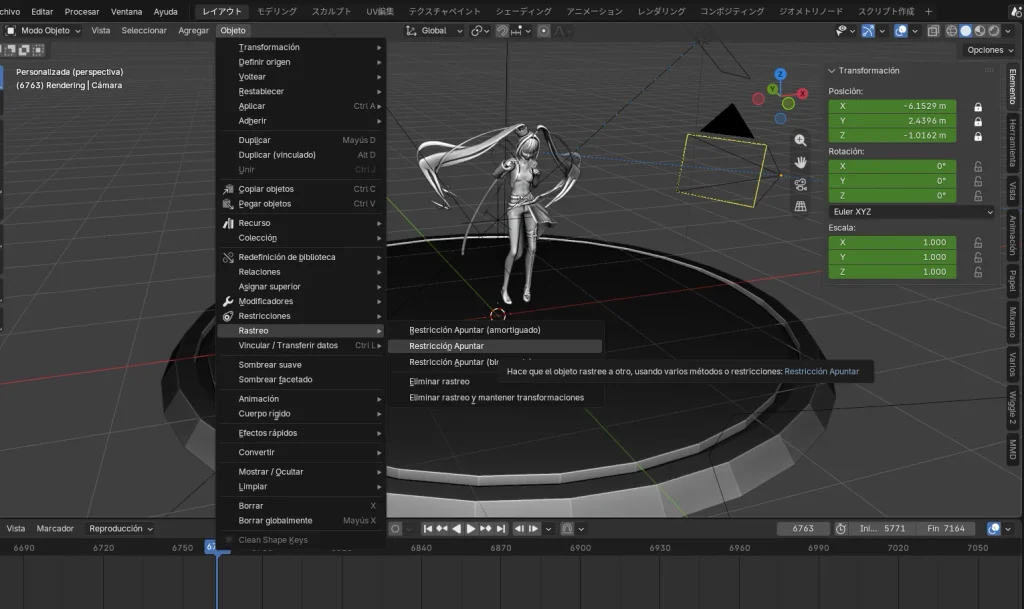
Task: Open gizmo options dropdown arrow
Action: point(882,31)
